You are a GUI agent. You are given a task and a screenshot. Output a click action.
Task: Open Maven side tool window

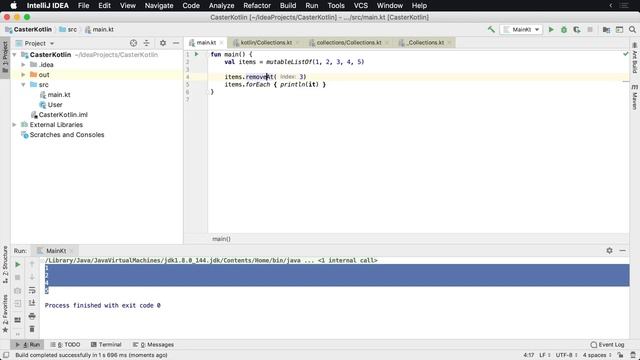(x=635, y=97)
